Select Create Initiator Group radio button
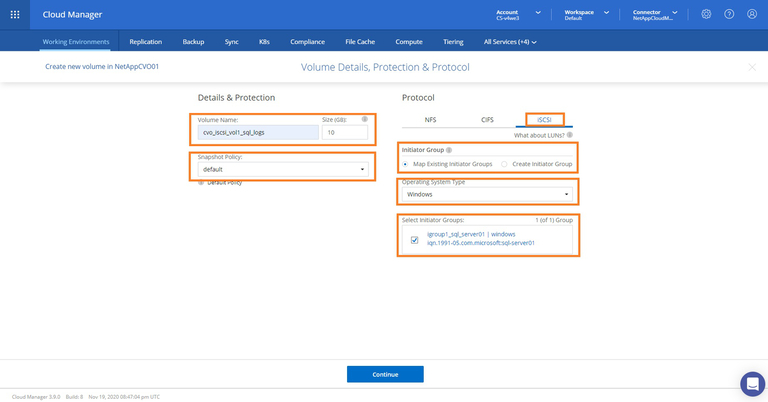768x402 pixels. 505,163
